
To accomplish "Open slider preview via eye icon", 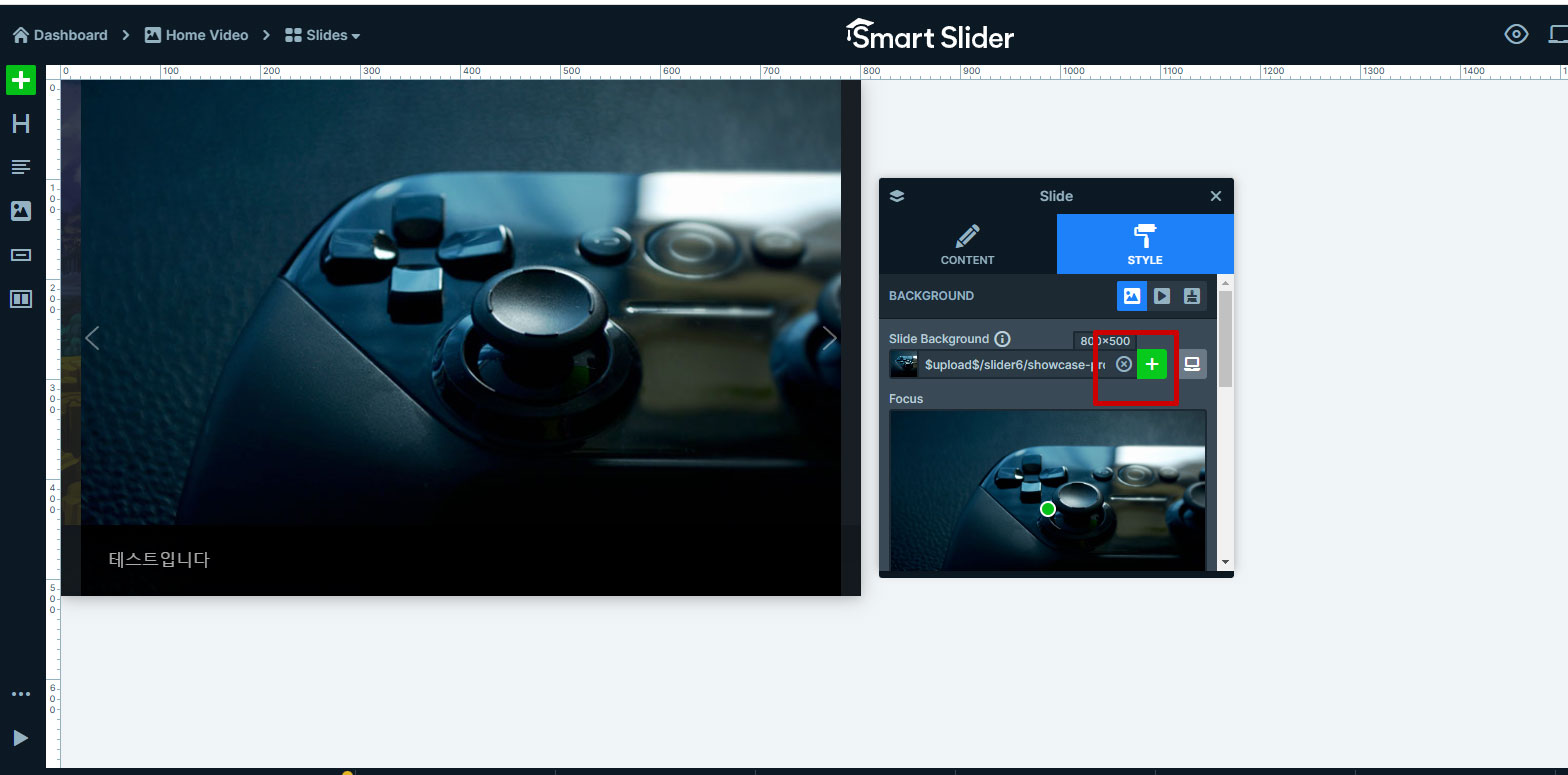I will pyautogui.click(x=1516, y=34).
